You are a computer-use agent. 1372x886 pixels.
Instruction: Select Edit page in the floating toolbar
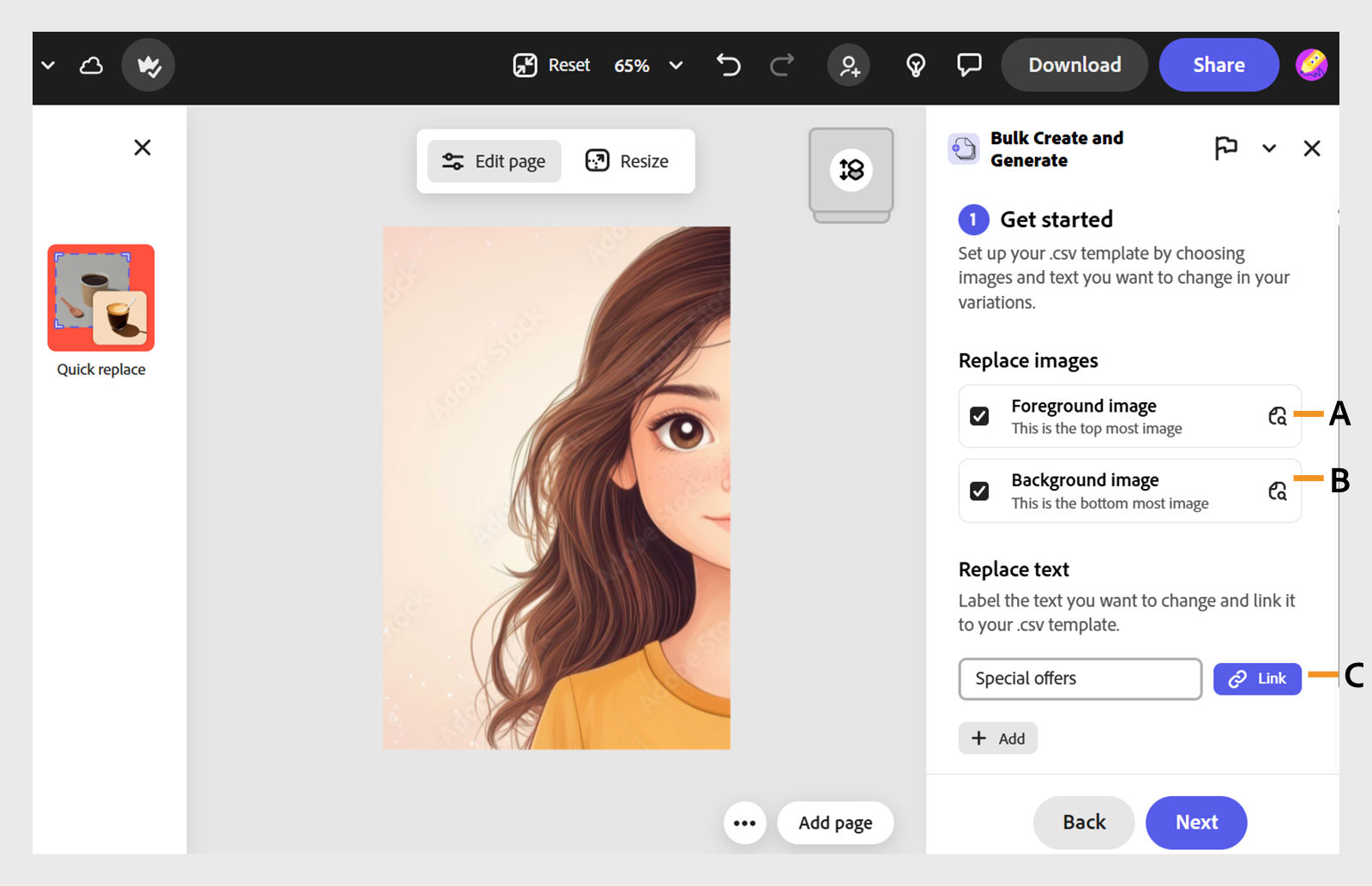point(494,161)
